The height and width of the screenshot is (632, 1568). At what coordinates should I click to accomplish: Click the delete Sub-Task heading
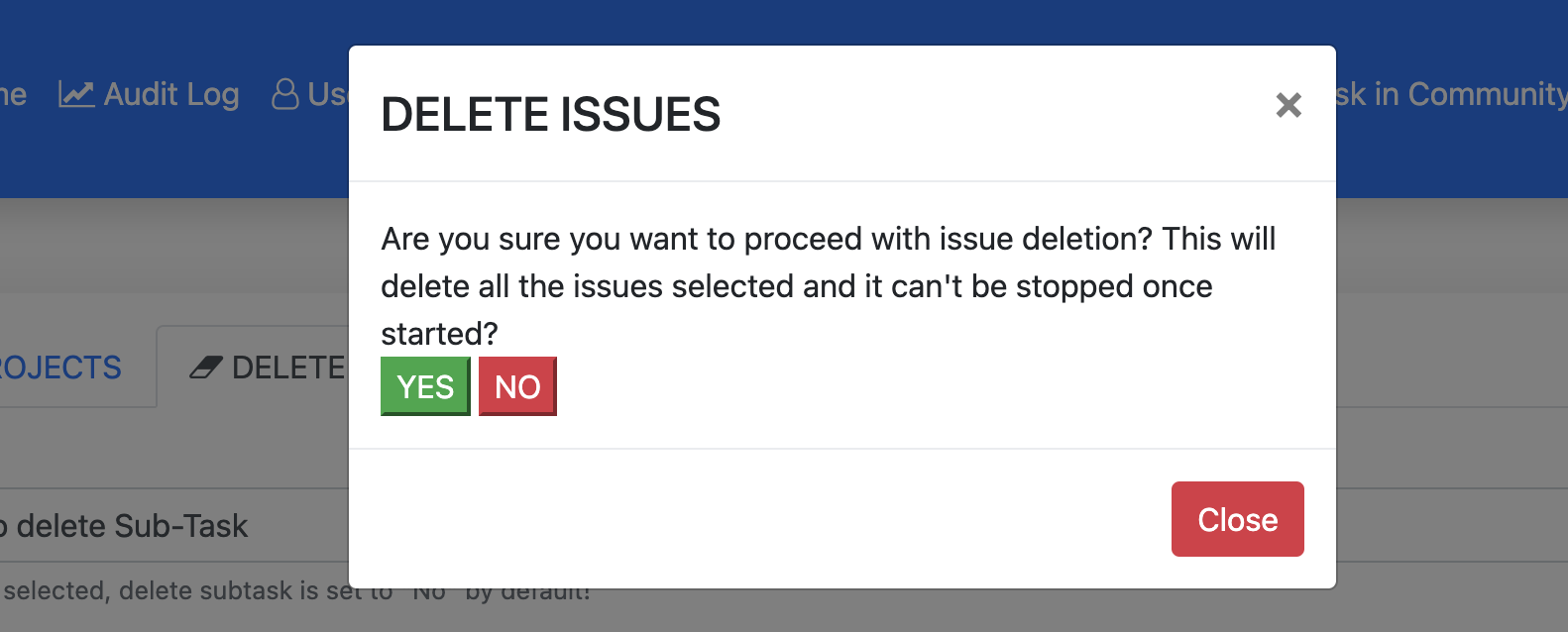tap(124, 525)
